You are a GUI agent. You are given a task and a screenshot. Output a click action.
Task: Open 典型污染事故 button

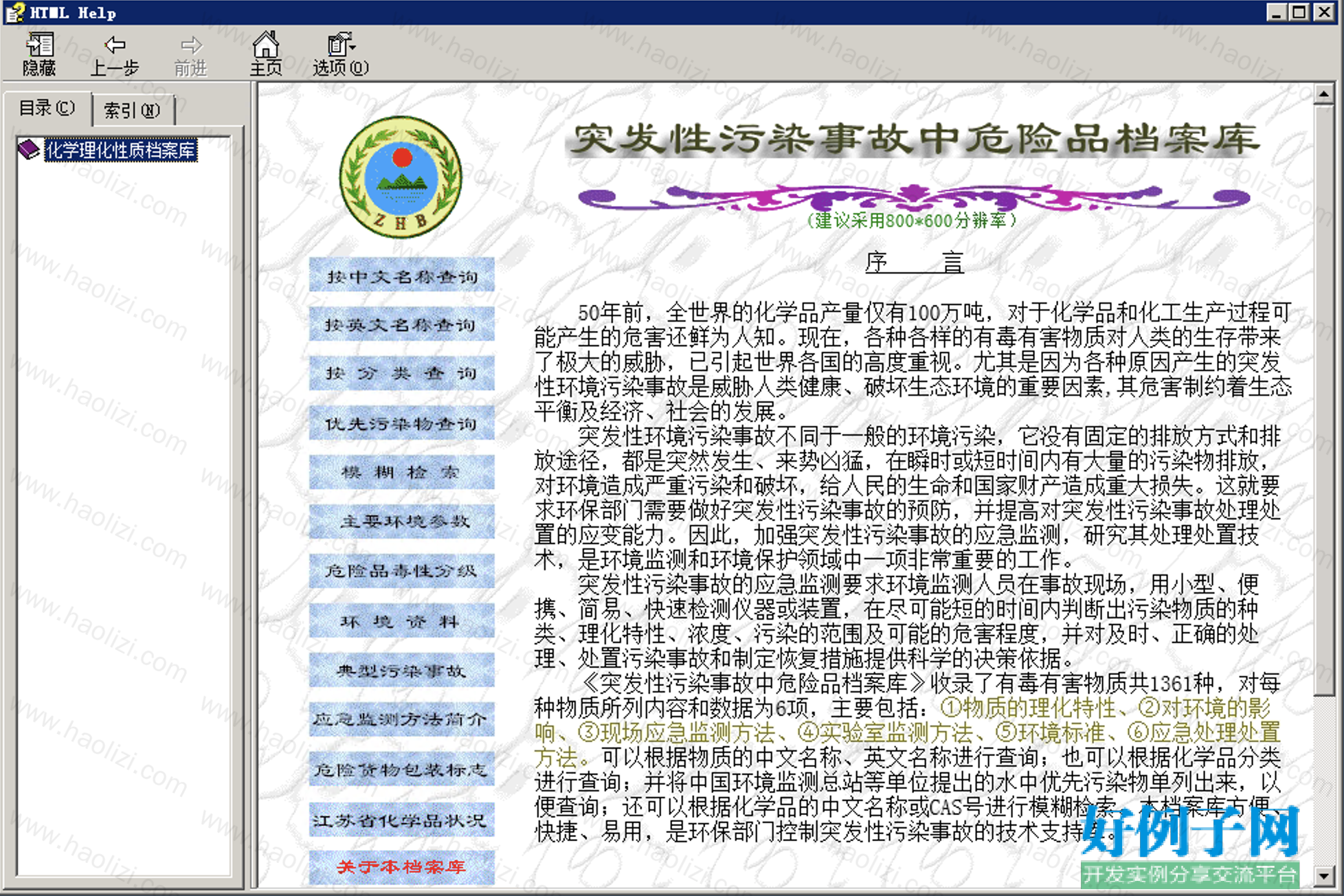[x=402, y=671]
